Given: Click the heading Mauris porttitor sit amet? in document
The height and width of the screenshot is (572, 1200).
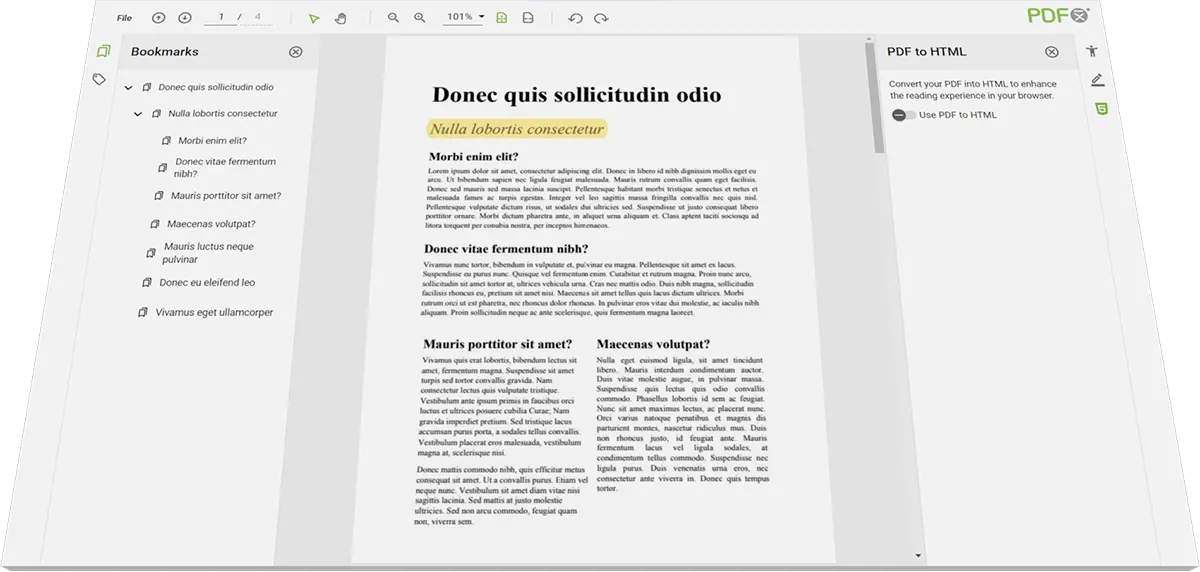Looking at the screenshot, I should tap(497, 345).
